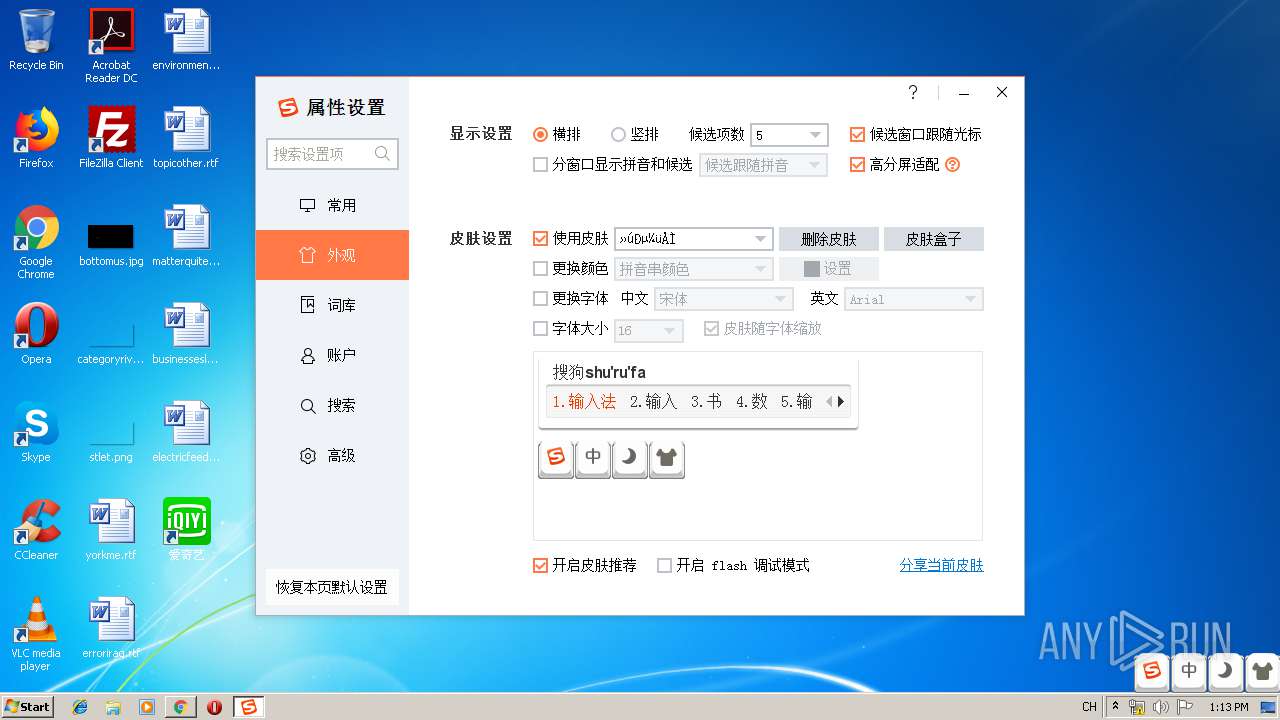Image resolution: width=1280 pixels, height=720 pixels.
Task: Open Opera desktop shortcut
Action: point(36,334)
